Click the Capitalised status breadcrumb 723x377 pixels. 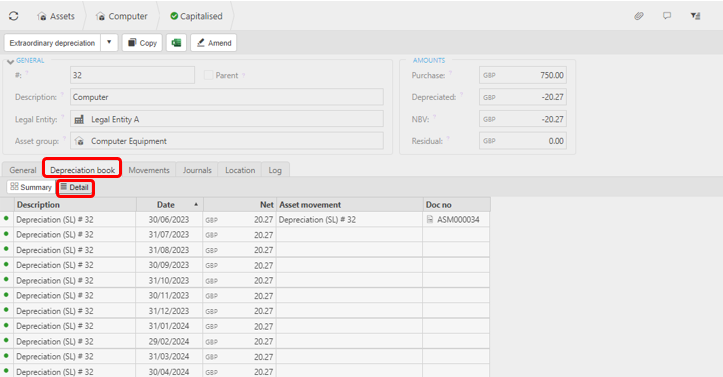[196, 16]
